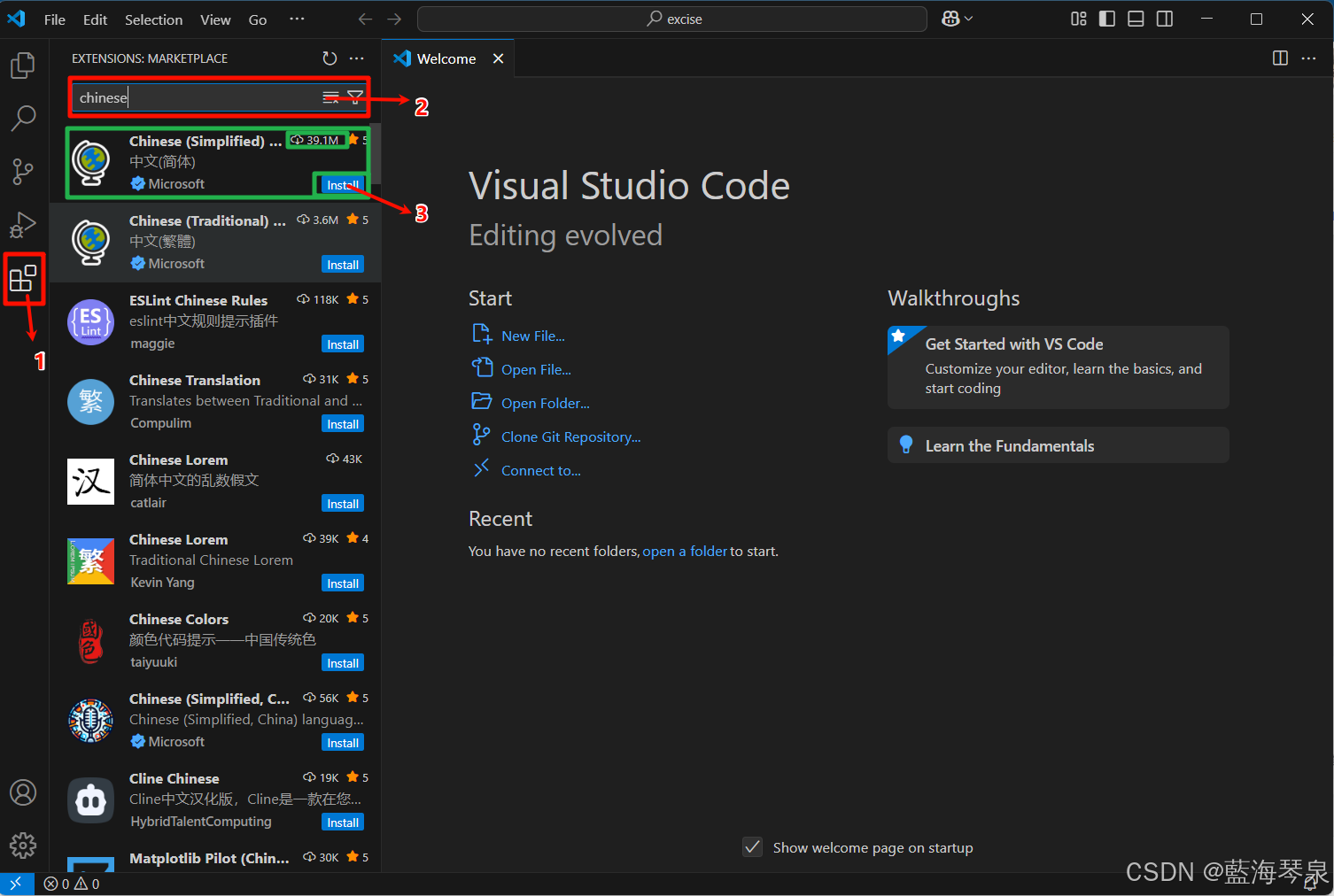Open the Explorer view in activity bar
This screenshot has height=896, width=1334.
pos(23,65)
